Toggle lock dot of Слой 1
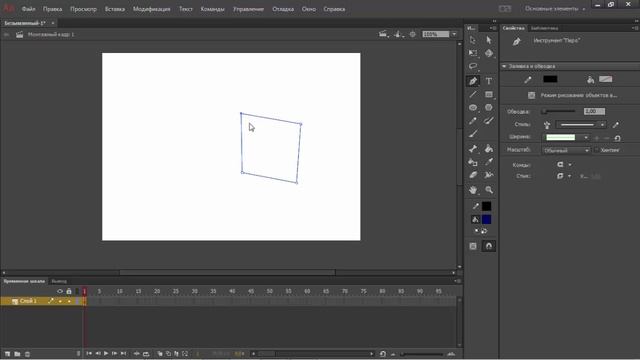 [69, 301]
